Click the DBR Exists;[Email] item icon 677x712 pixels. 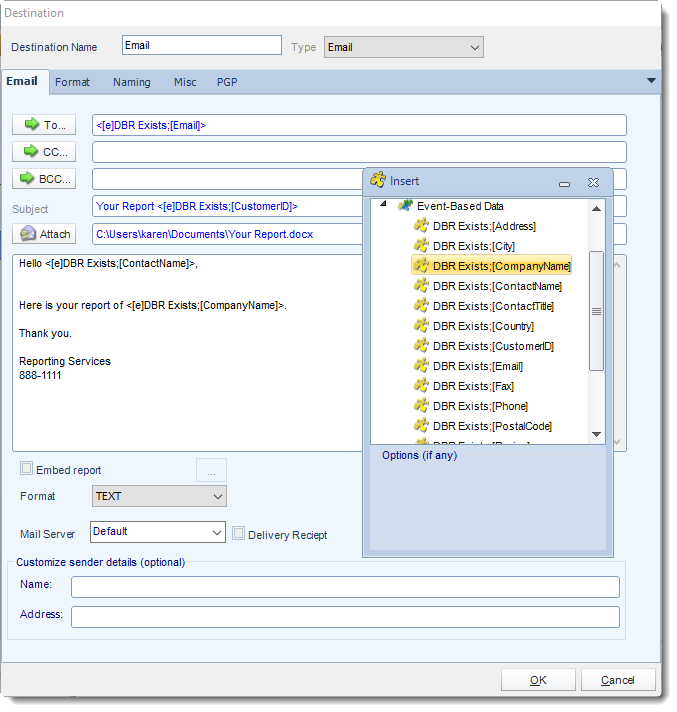point(421,365)
